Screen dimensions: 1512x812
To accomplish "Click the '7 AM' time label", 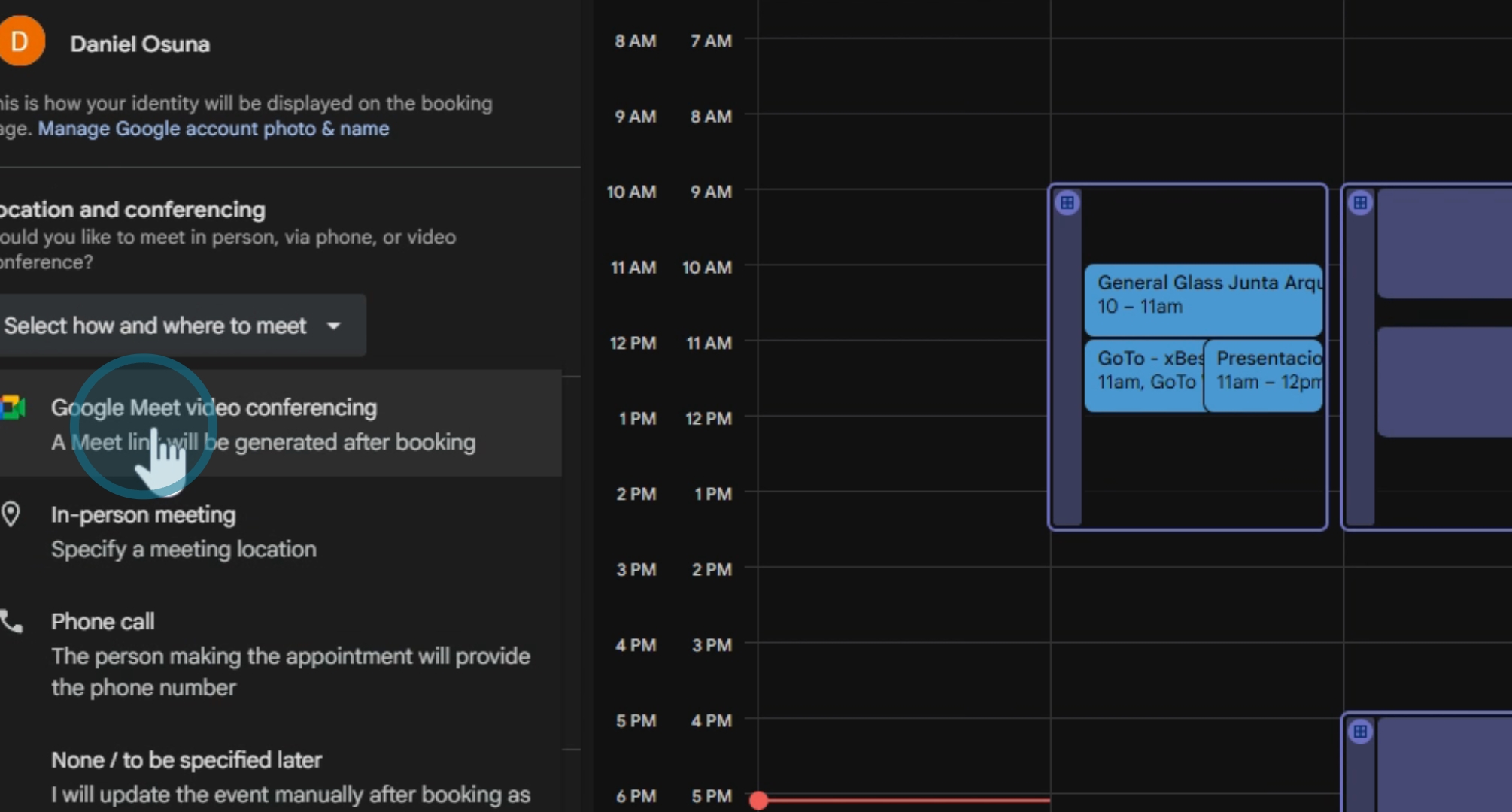I will point(711,41).
